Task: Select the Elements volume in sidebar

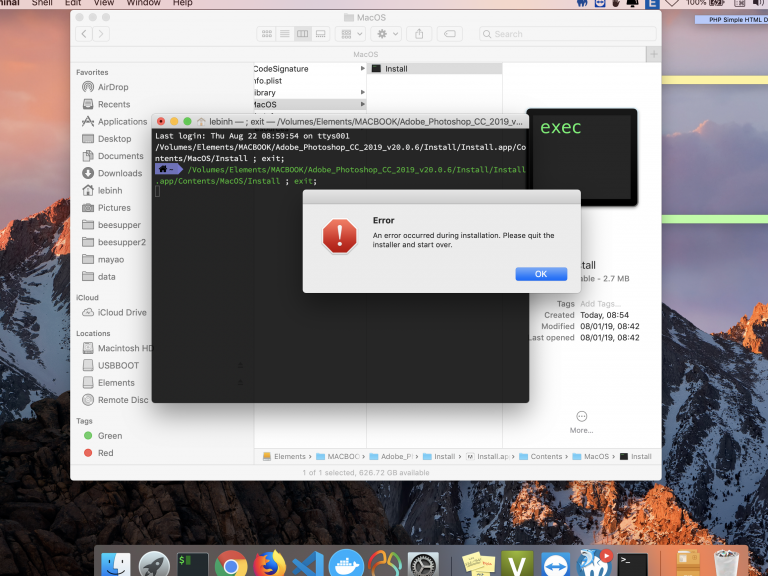Action: tap(116, 383)
